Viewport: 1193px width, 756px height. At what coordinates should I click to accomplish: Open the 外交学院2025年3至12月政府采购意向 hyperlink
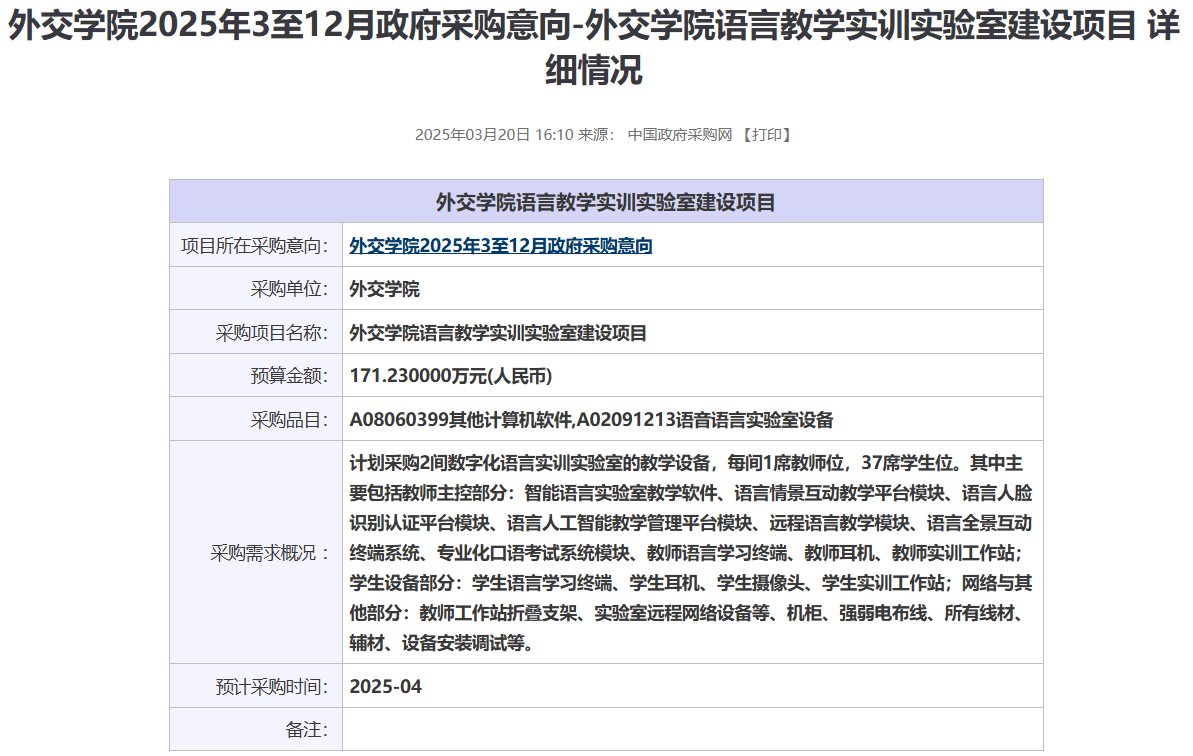pyautogui.click(x=500, y=246)
